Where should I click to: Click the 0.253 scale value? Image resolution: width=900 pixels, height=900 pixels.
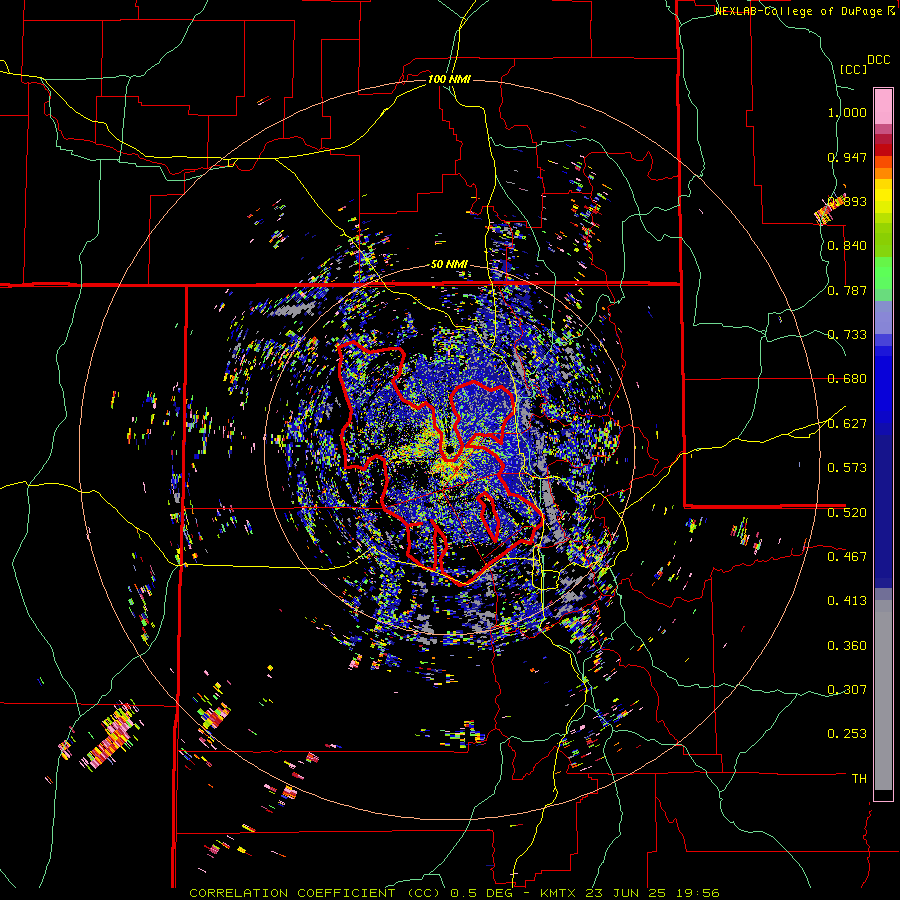coord(847,734)
